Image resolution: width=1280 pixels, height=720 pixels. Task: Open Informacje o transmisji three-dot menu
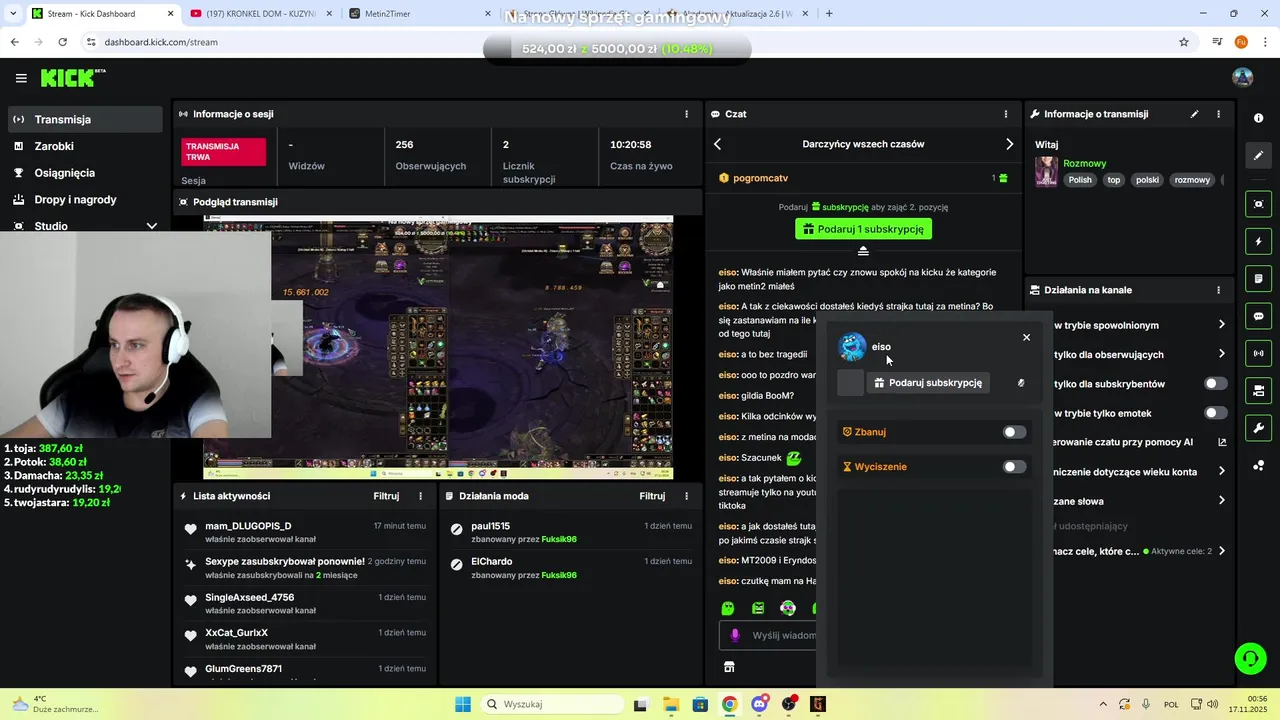1218,114
